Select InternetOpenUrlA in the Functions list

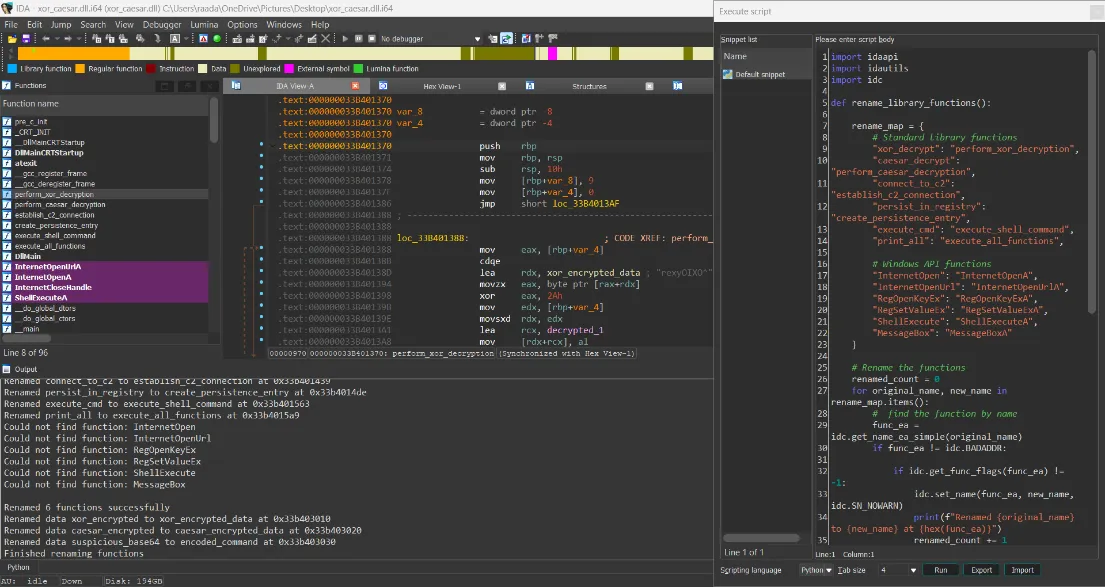click(x=48, y=266)
